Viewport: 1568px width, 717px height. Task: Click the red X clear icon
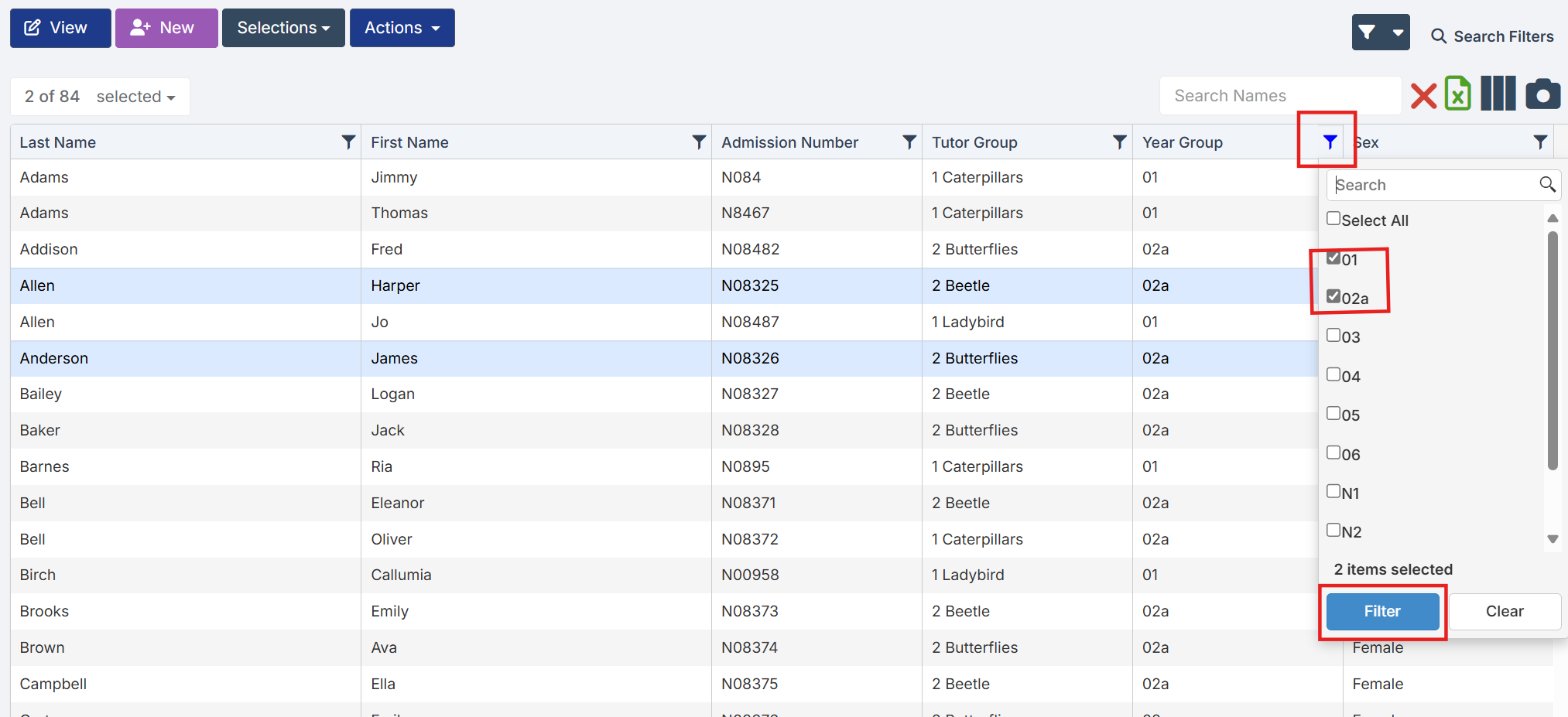pyautogui.click(x=1423, y=96)
